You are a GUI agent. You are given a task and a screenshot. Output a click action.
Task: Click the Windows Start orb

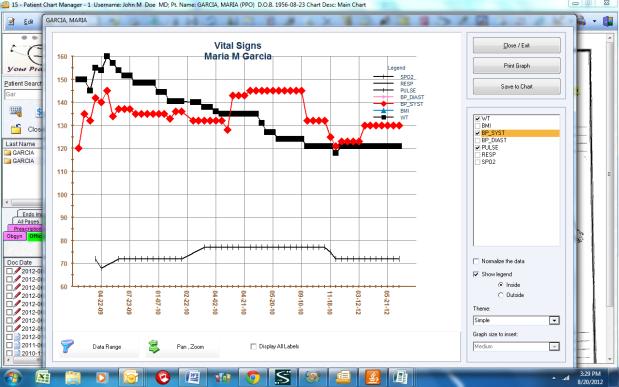[x=12, y=378]
